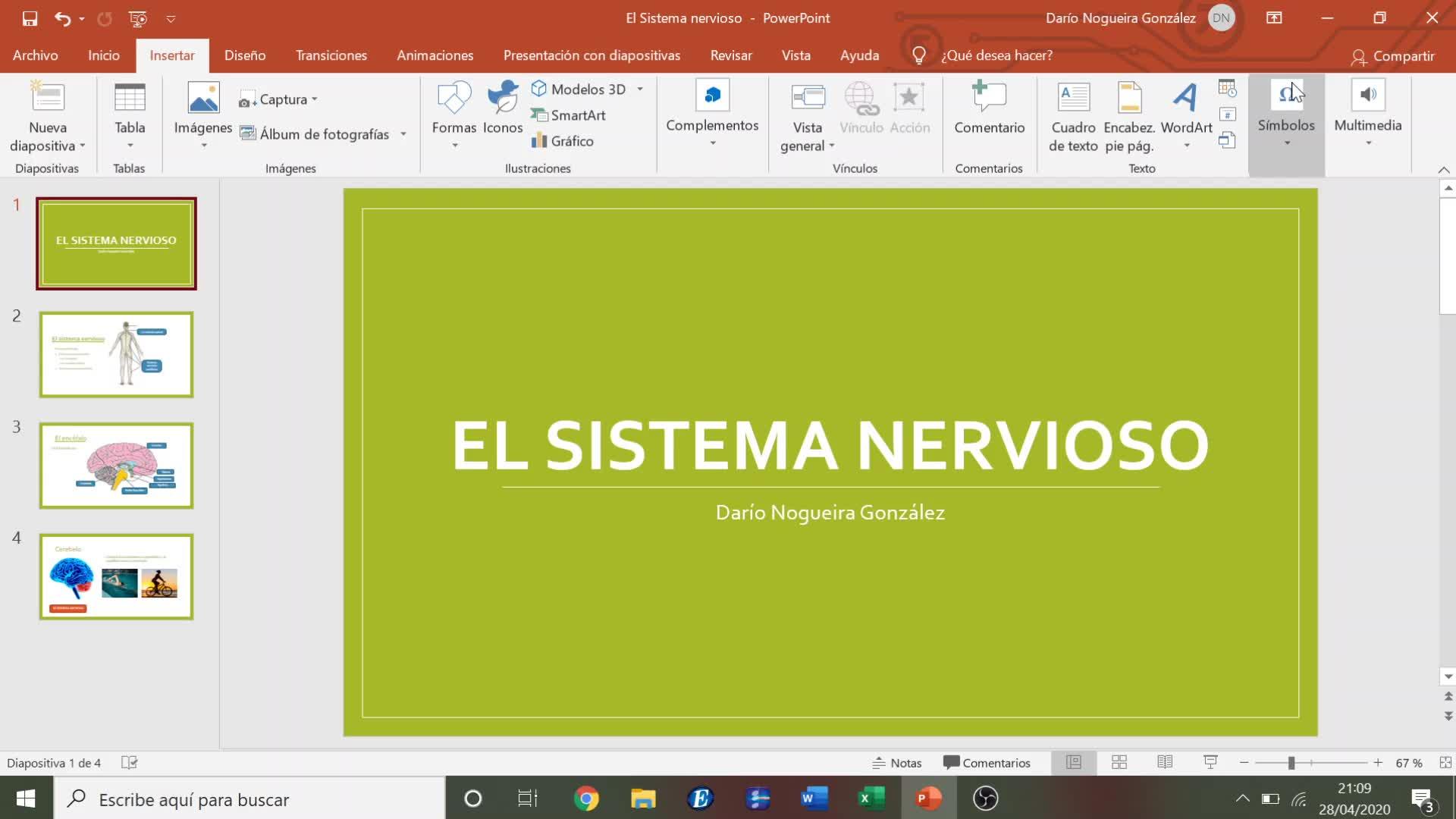Open the Modelos 3D dropdown arrow
The image size is (1456, 819).
[640, 89]
